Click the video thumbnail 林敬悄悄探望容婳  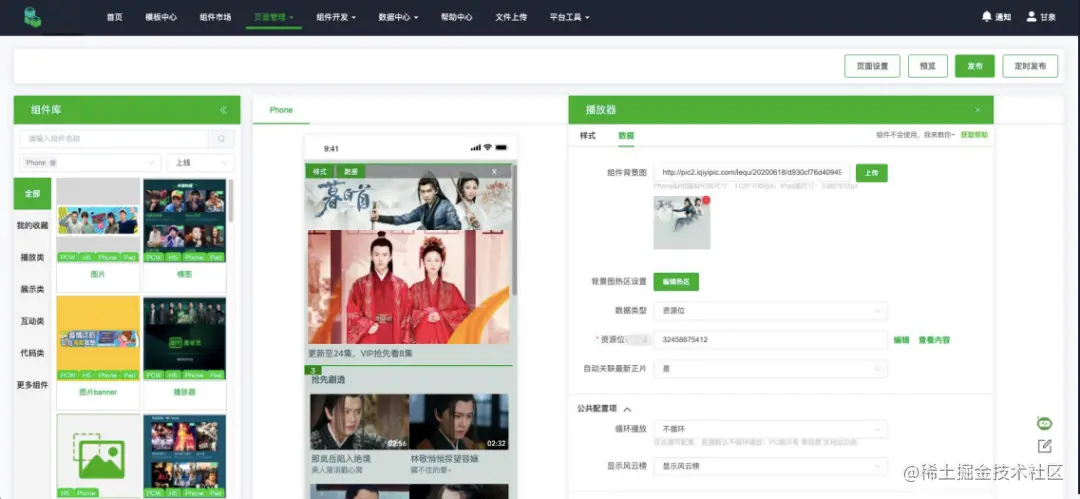click(x=459, y=422)
